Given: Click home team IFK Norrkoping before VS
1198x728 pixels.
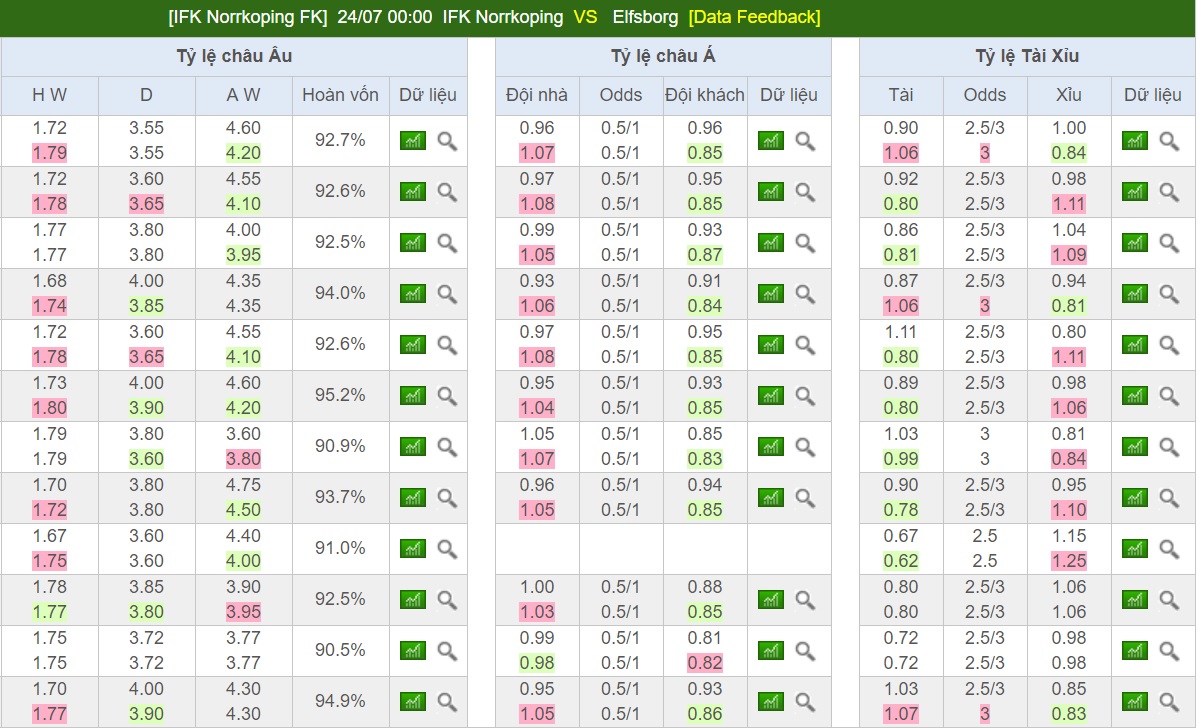Looking at the screenshot, I should [x=503, y=17].
